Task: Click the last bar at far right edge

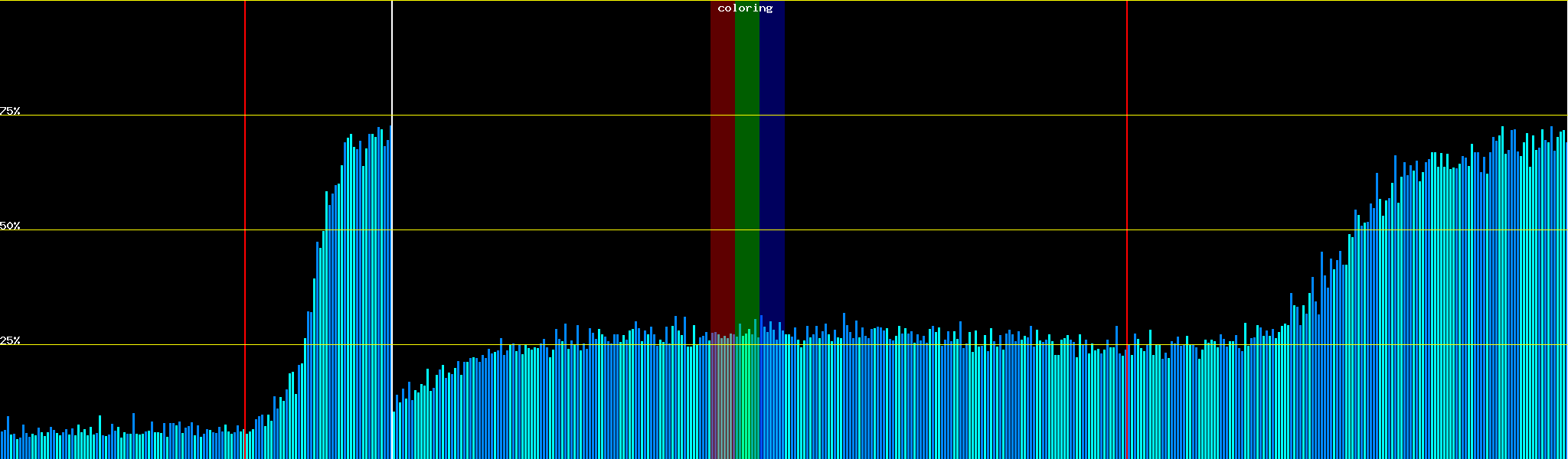Action: tap(1566, 306)
